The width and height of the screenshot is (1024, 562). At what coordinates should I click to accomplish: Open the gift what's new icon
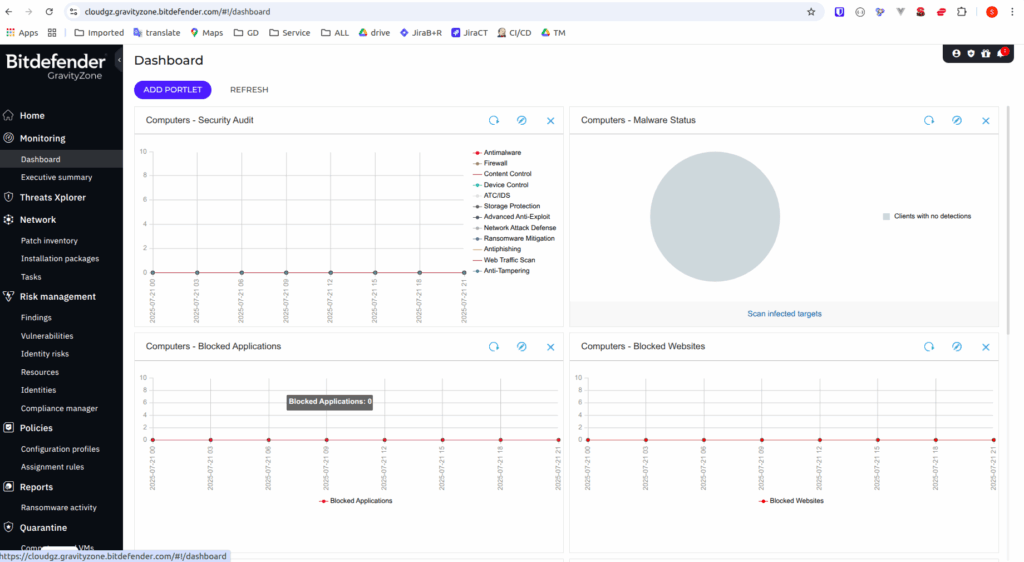coord(986,54)
